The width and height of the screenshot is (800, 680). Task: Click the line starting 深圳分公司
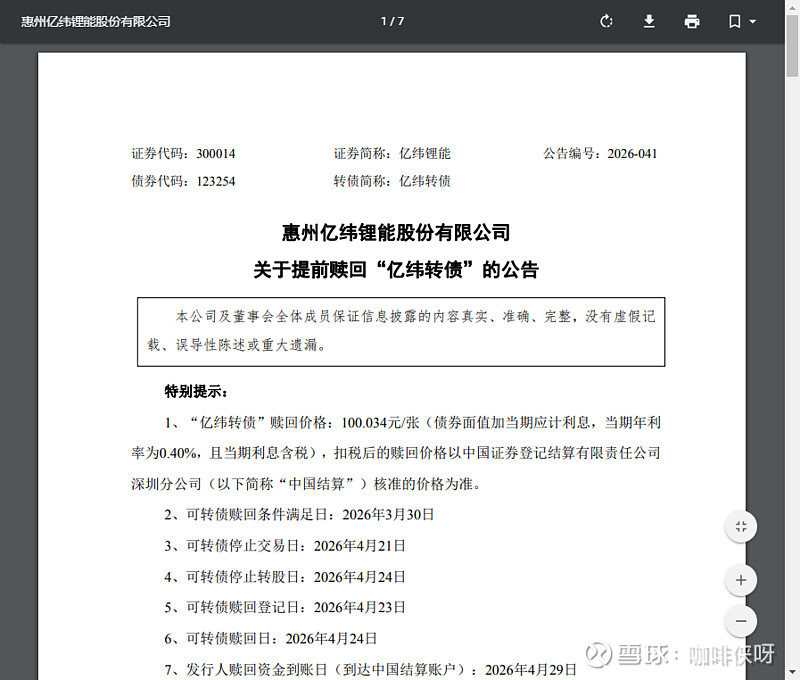click(x=306, y=484)
